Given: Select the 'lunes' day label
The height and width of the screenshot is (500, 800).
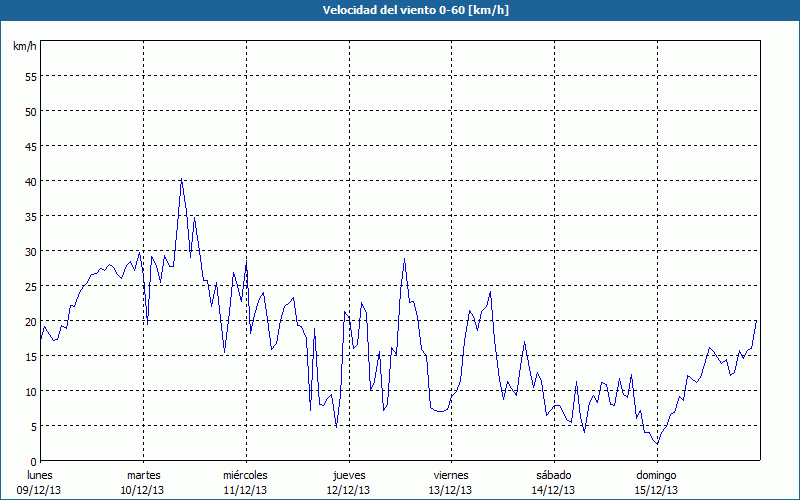Looking at the screenshot, I should (x=40, y=475).
